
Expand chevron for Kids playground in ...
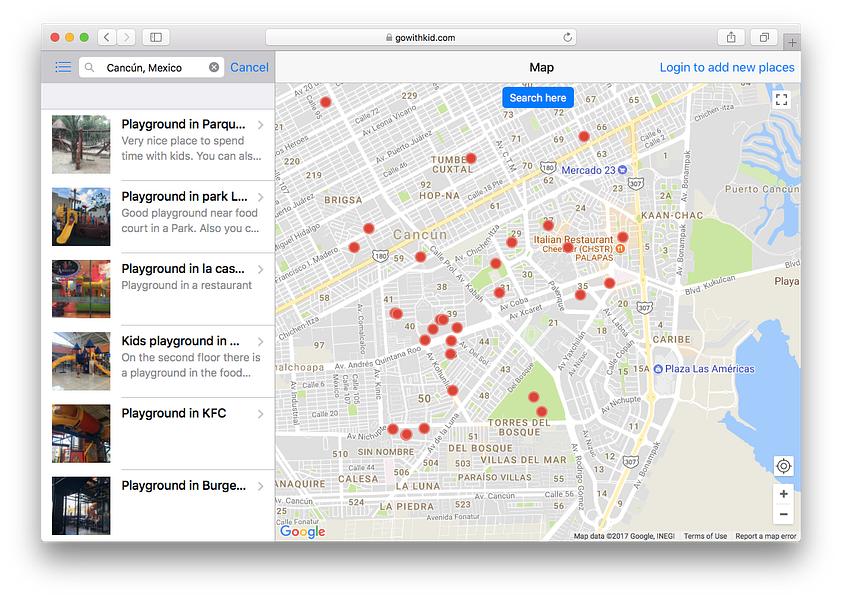coord(260,342)
